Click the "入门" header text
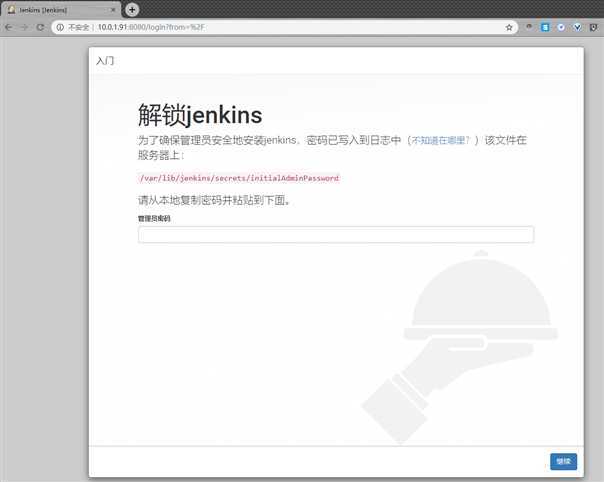Viewport: 604px width, 482px height. 105,61
